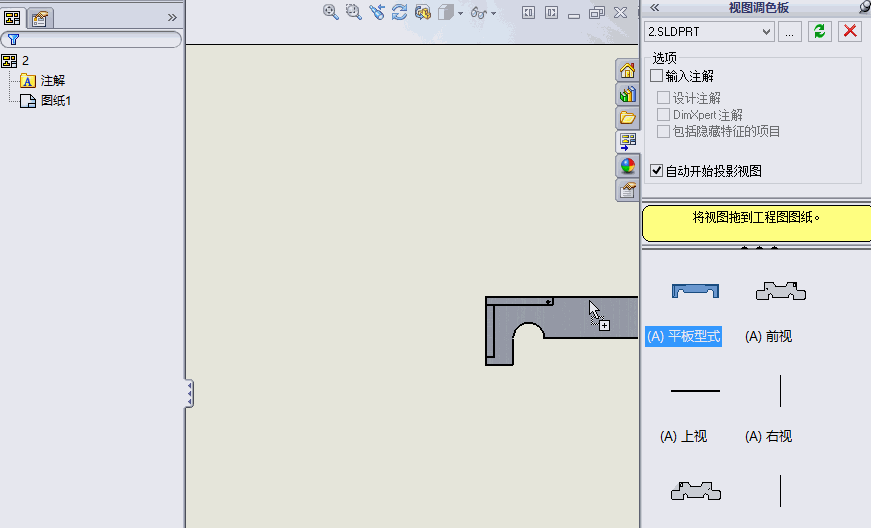Select the drawing root node 2

pos(16,61)
